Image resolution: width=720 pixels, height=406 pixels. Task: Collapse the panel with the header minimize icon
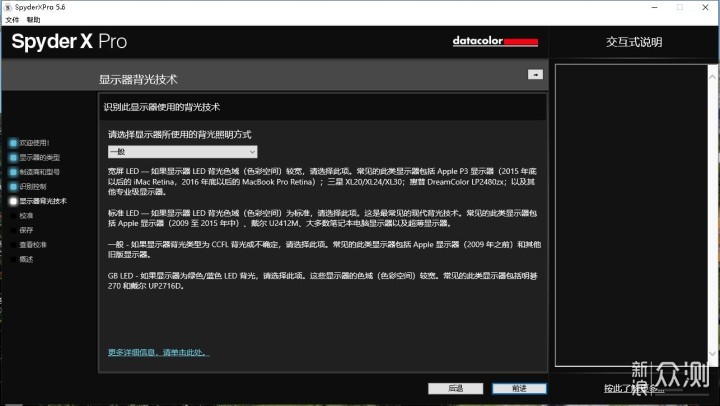tap(535, 74)
